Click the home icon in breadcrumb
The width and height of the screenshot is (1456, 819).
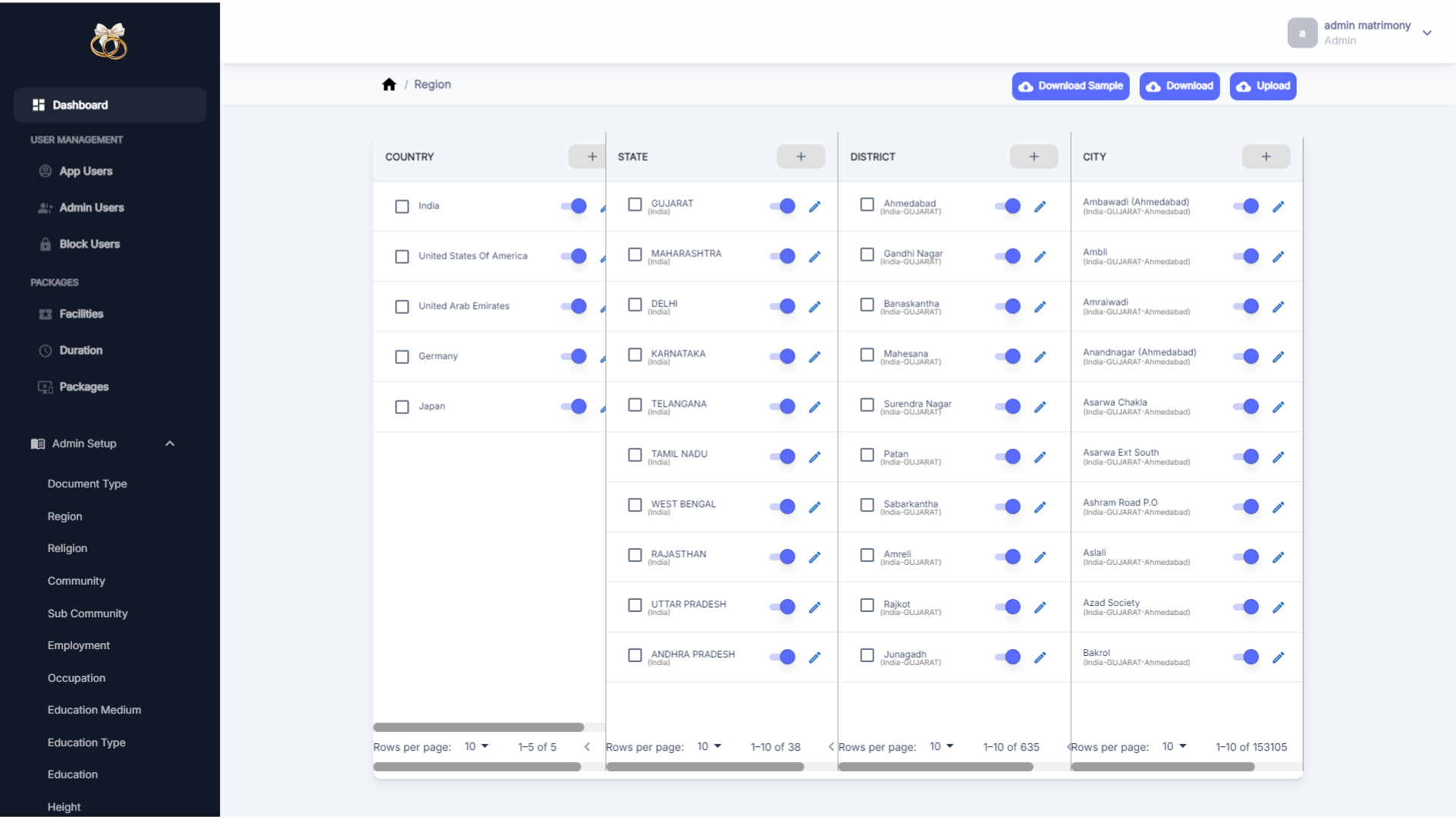[389, 85]
